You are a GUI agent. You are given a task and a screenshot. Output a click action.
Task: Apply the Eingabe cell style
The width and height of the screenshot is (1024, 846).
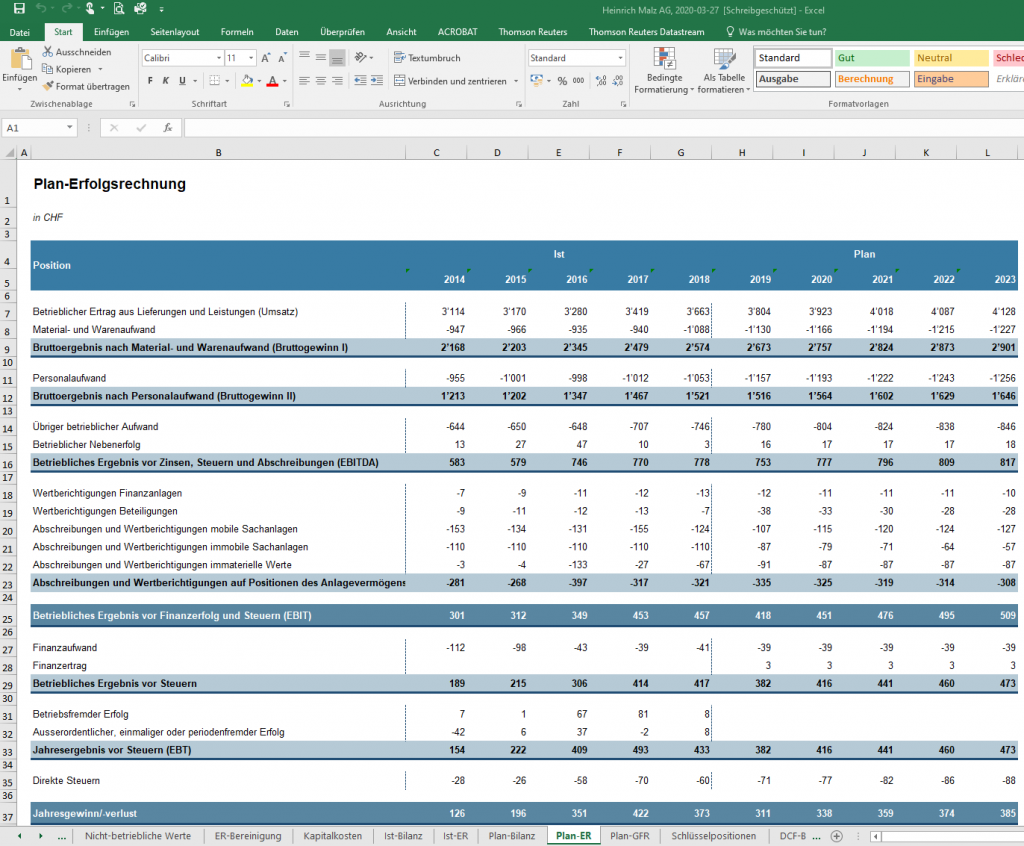coord(951,79)
